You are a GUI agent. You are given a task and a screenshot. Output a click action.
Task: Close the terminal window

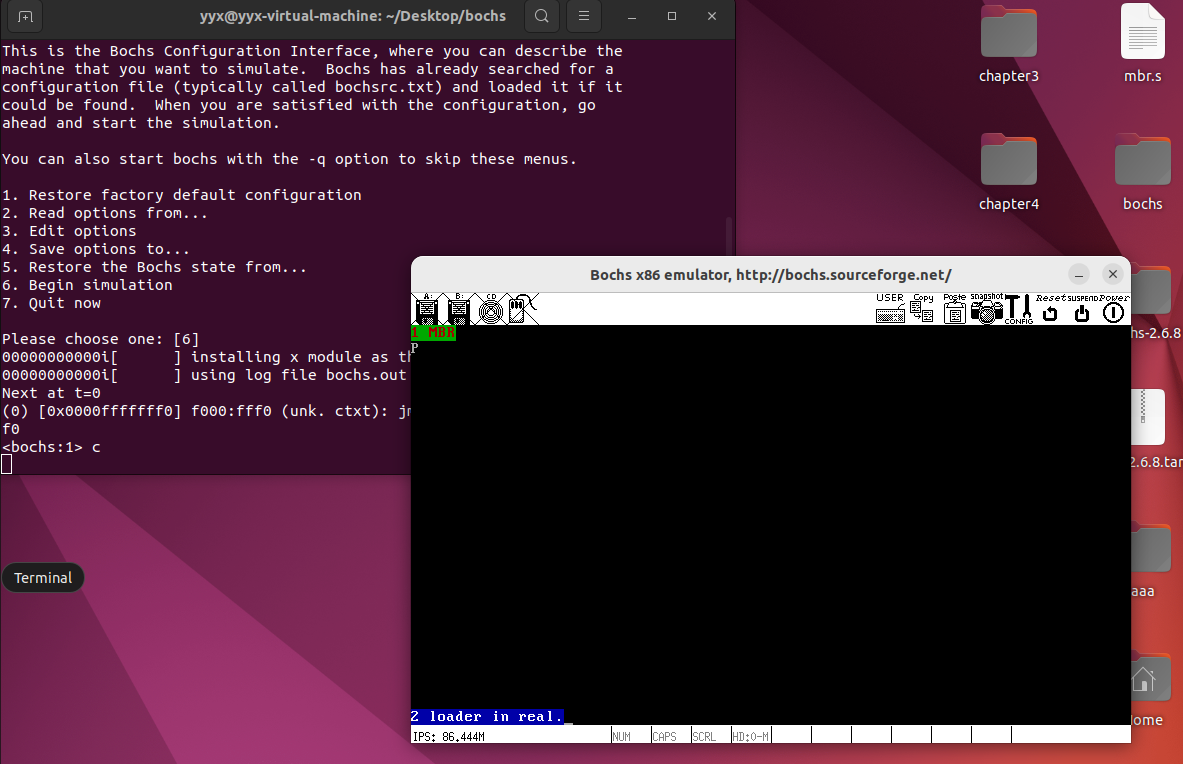pos(711,16)
